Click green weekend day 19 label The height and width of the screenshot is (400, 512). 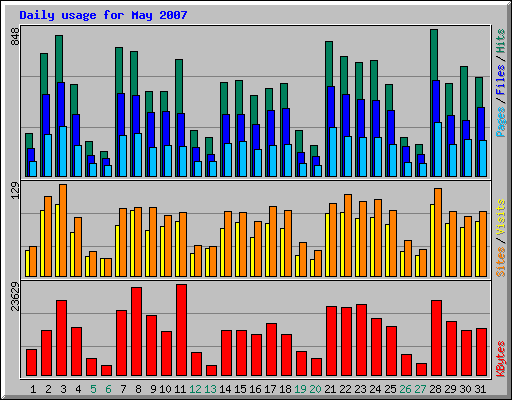tap(300, 389)
